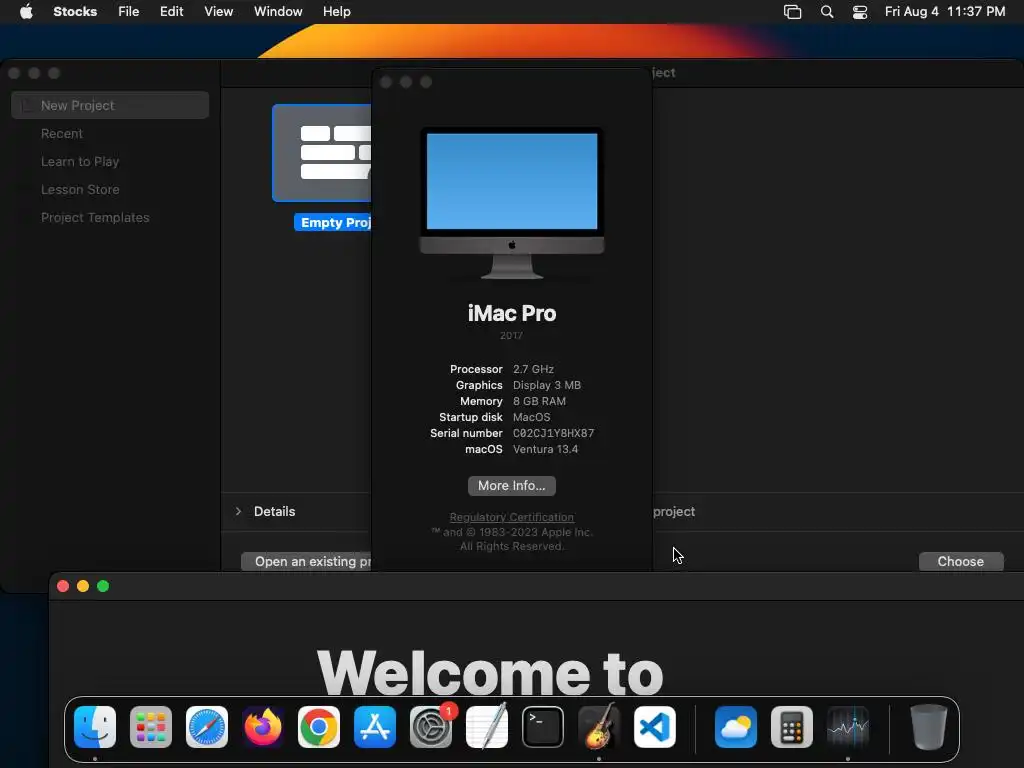Image resolution: width=1024 pixels, height=768 pixels.
Task: Select Lesson Store in sidebar
Action: point(110,189)
